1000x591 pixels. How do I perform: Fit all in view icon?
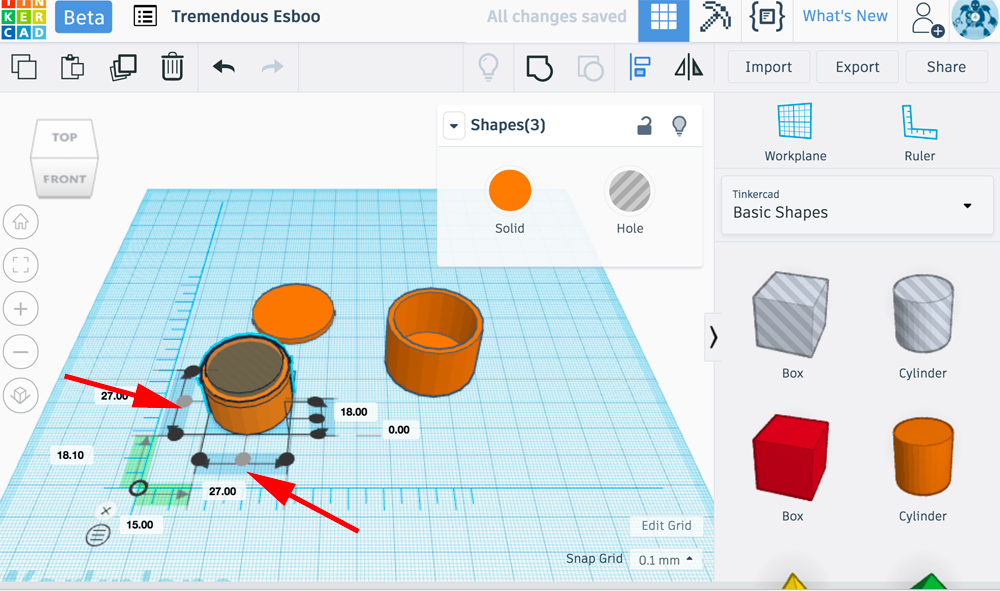click(x=20, y=265)
